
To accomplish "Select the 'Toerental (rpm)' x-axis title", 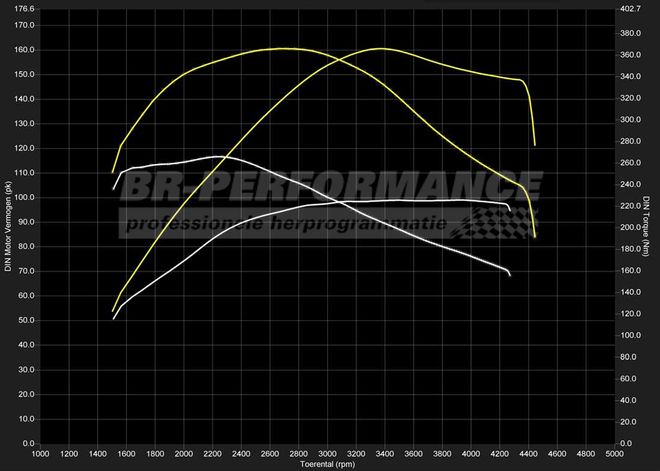I will coord(329,465).
